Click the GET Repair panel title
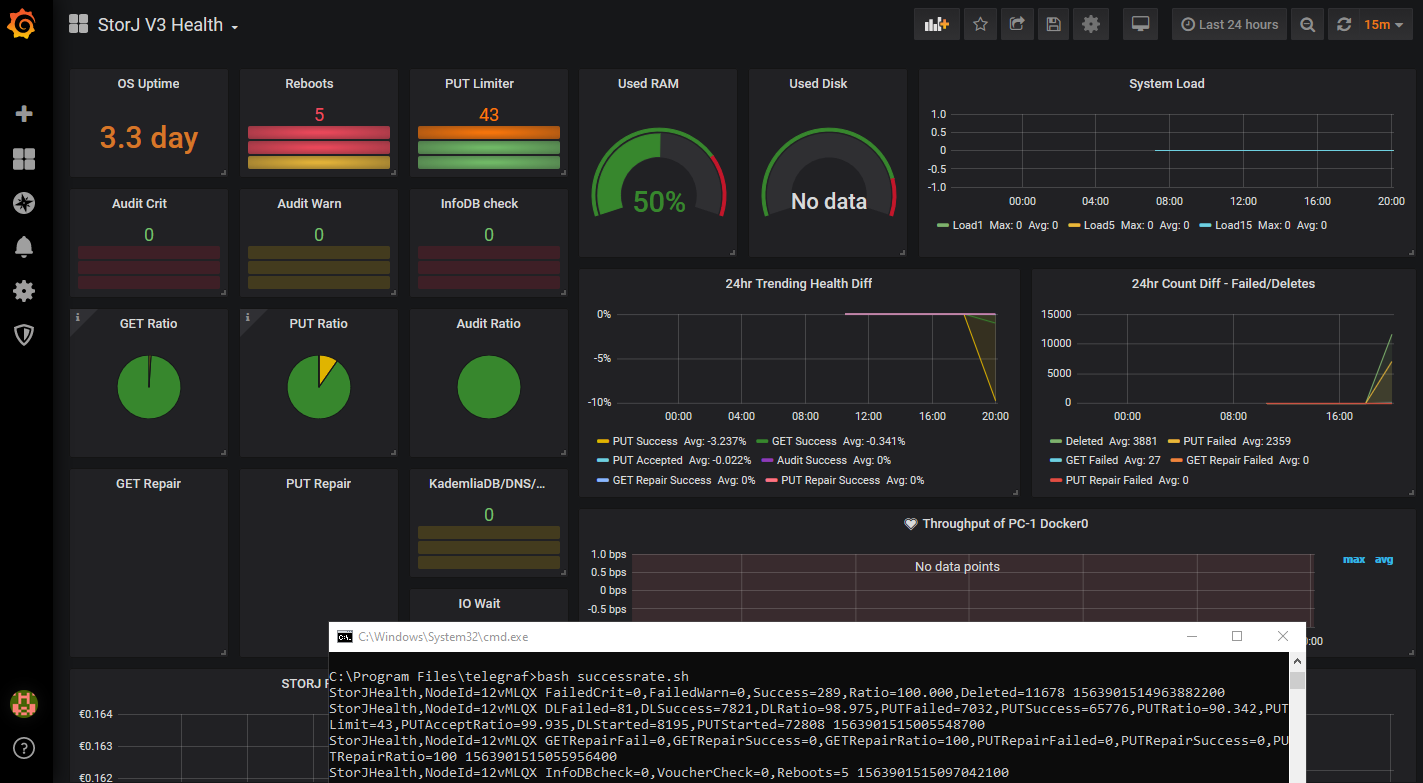This screenshot has width=1423, height=783. [148, 484]
